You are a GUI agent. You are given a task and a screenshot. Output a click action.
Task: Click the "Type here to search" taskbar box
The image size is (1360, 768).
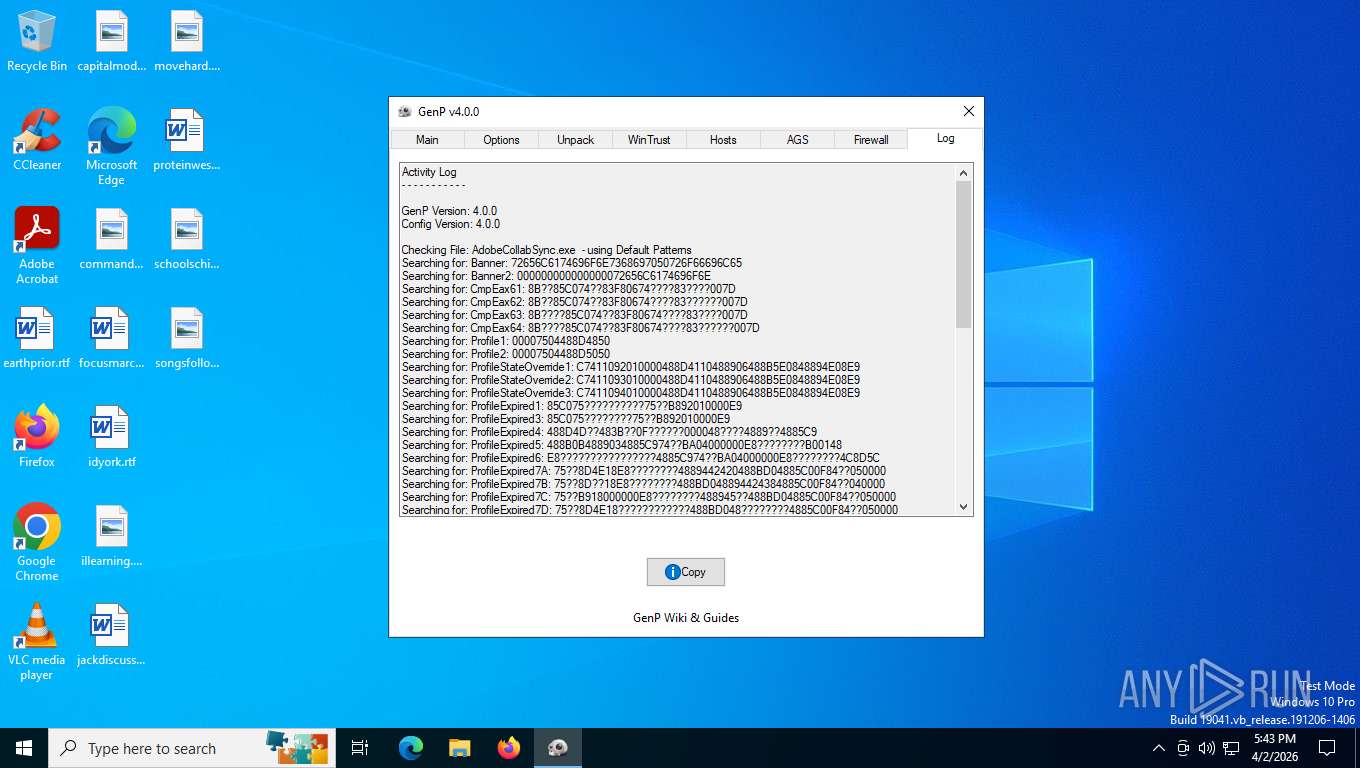pos(192,748)
